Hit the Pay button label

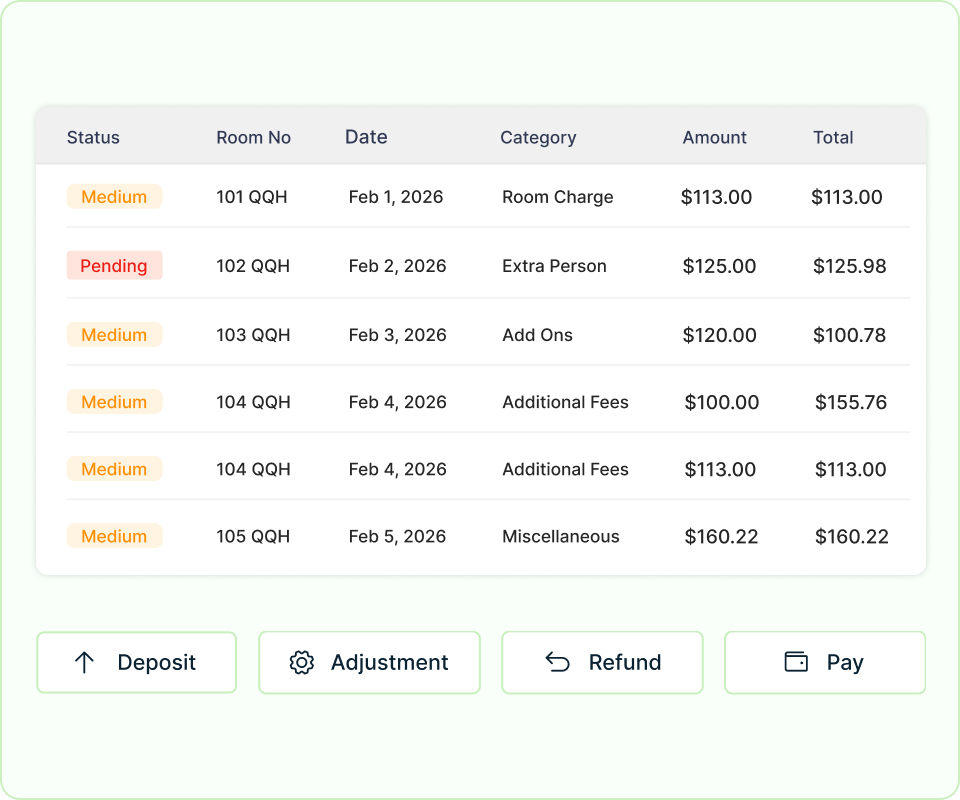(845, 663)
